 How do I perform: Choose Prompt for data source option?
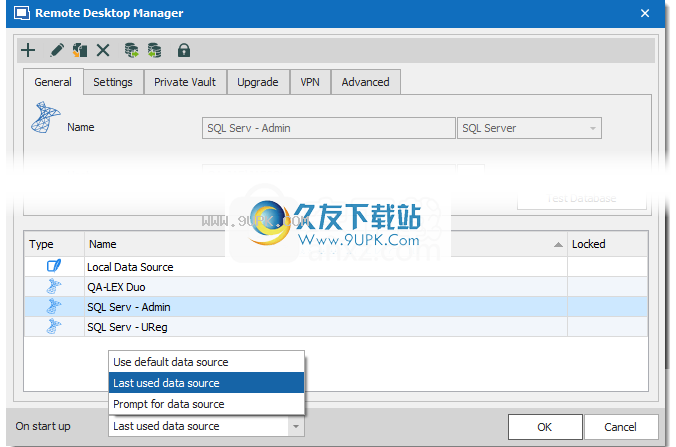pyautogui.click(x=207, y=404)
